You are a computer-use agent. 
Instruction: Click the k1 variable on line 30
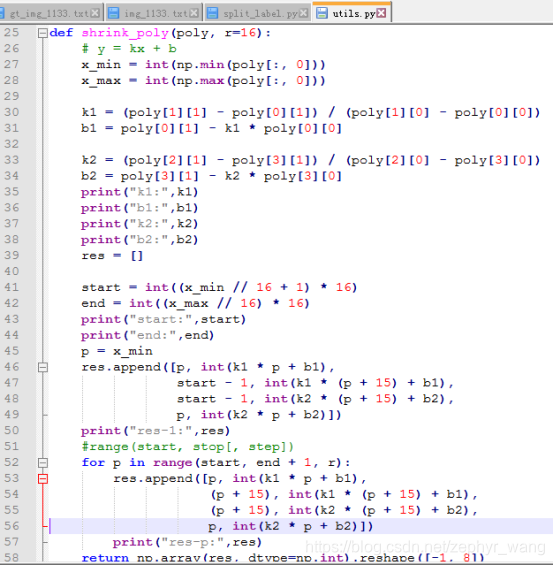pos(89,112)
